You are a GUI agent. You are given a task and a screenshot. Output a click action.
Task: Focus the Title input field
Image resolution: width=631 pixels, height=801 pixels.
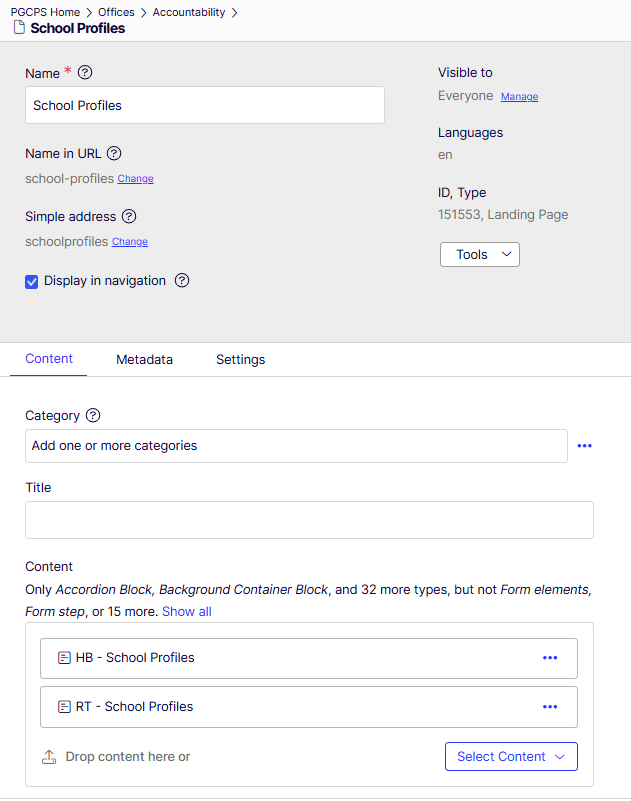click(x=310, y=520)
